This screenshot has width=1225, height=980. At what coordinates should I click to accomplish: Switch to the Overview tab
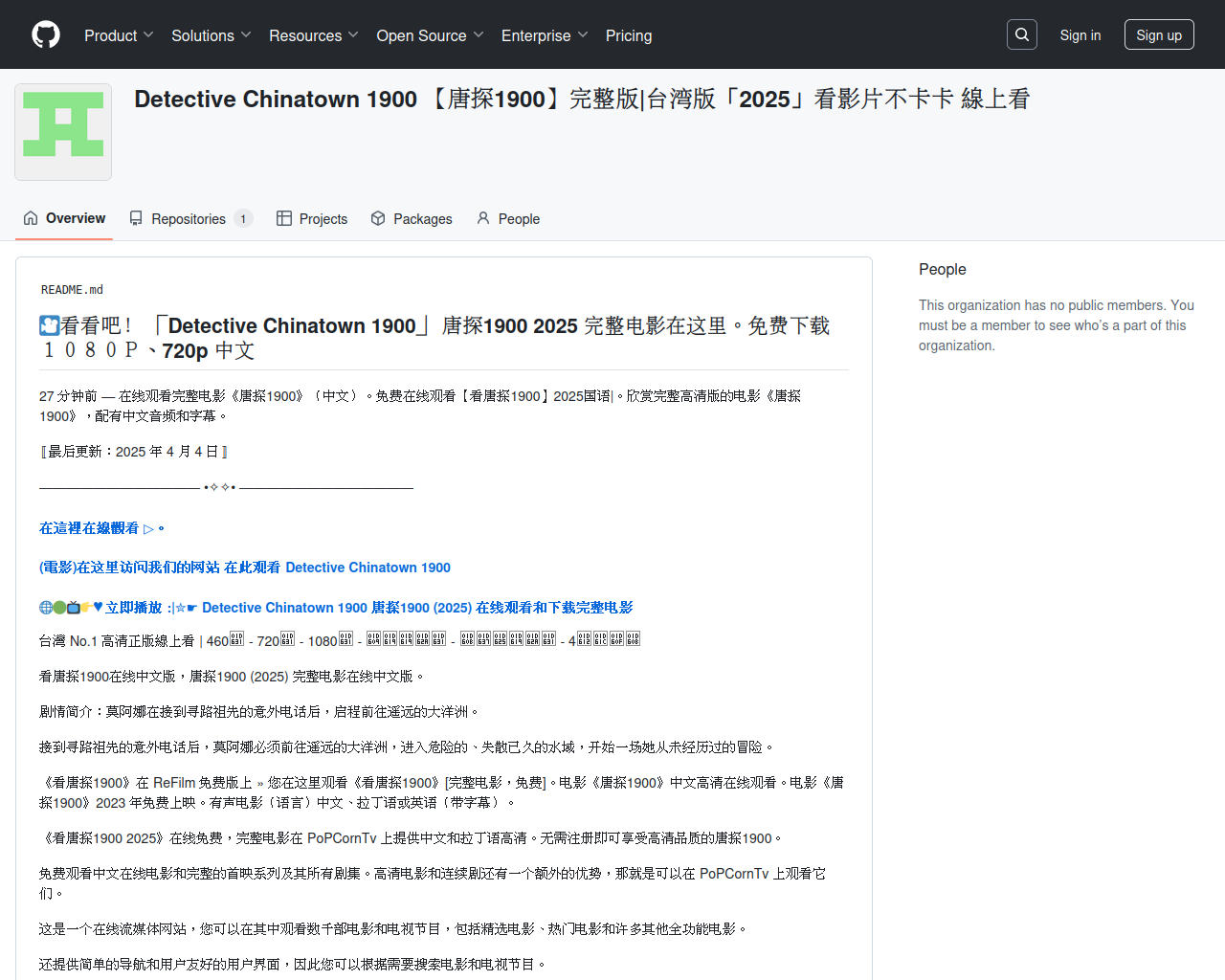point(64,218)
